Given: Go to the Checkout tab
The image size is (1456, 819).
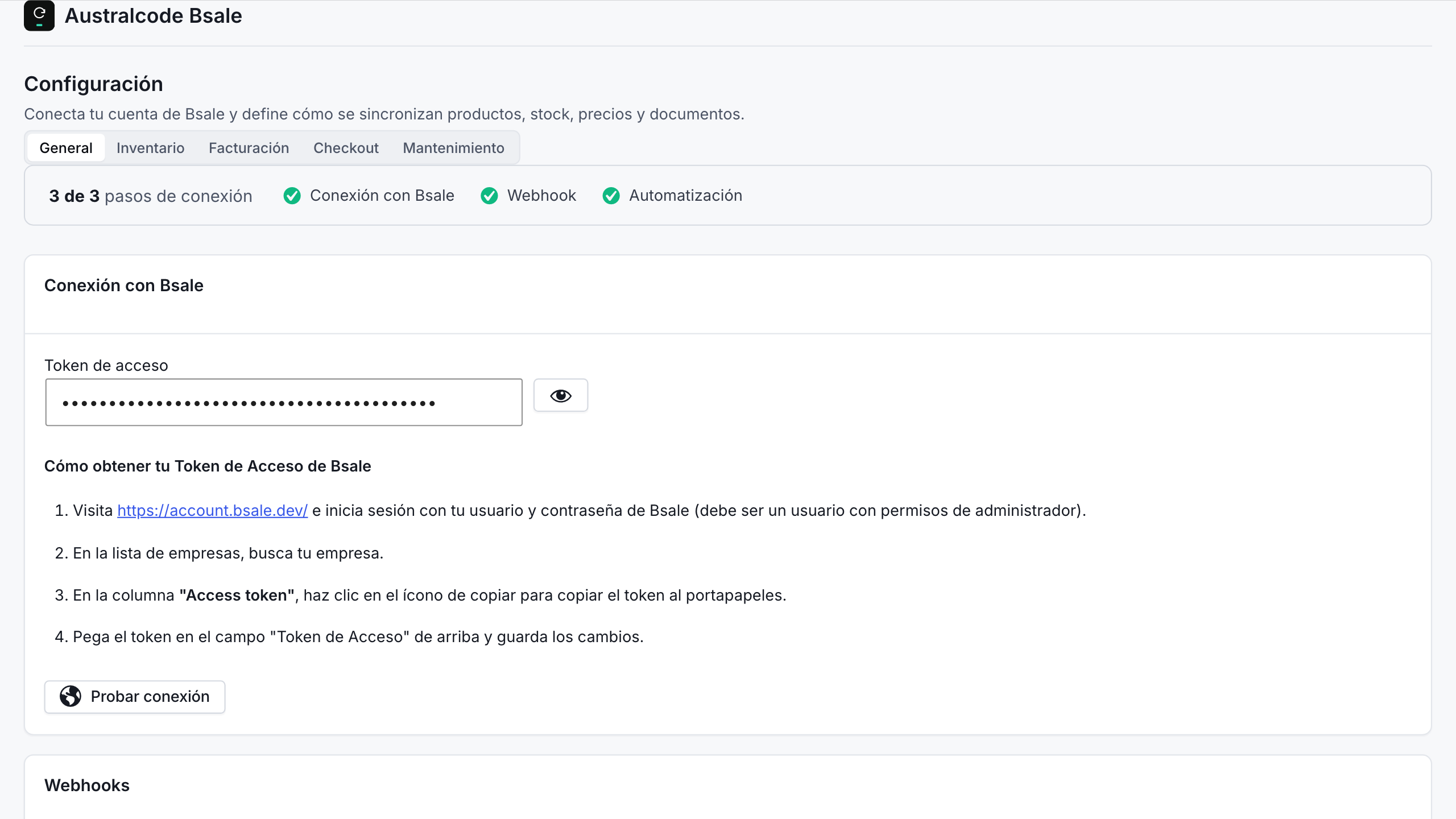Looking at the screenshot, I should tap(346, 148).
